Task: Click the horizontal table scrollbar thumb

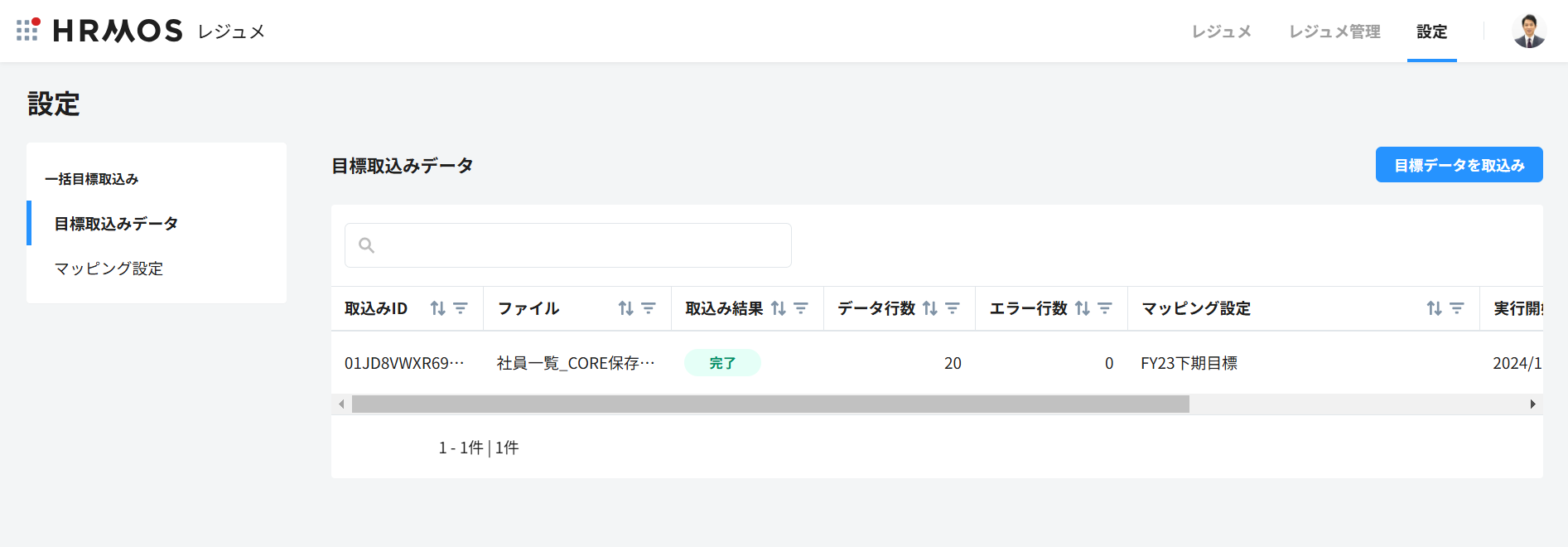Action: [770, 404]
